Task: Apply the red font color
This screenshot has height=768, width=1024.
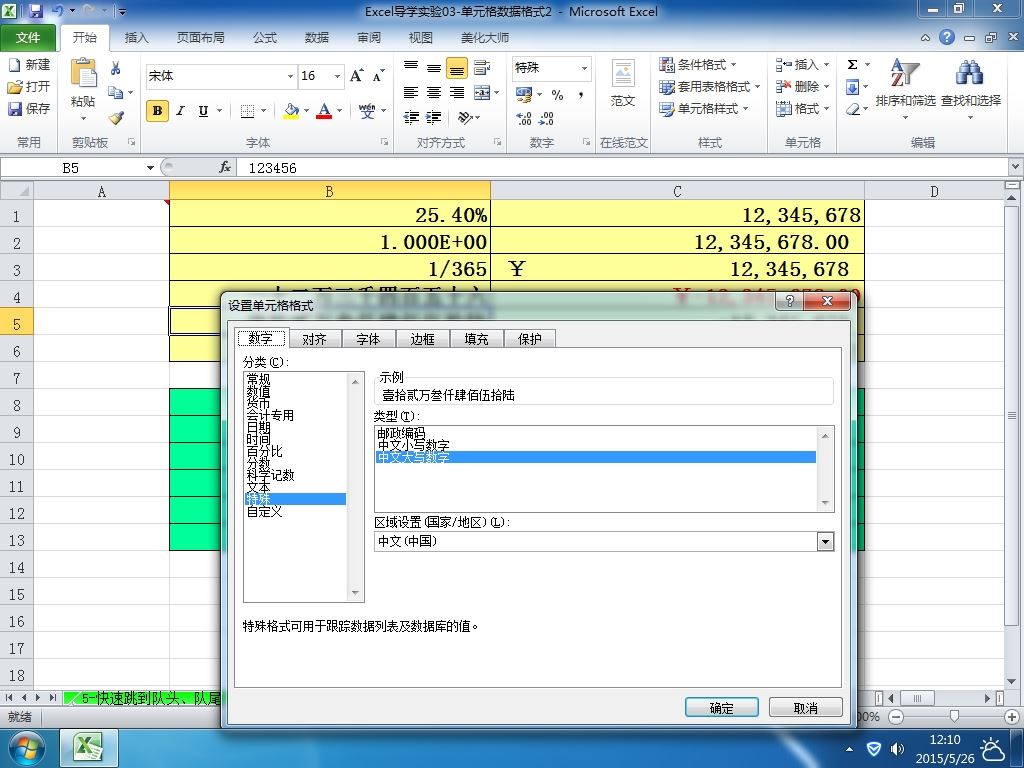Action: 324,111
